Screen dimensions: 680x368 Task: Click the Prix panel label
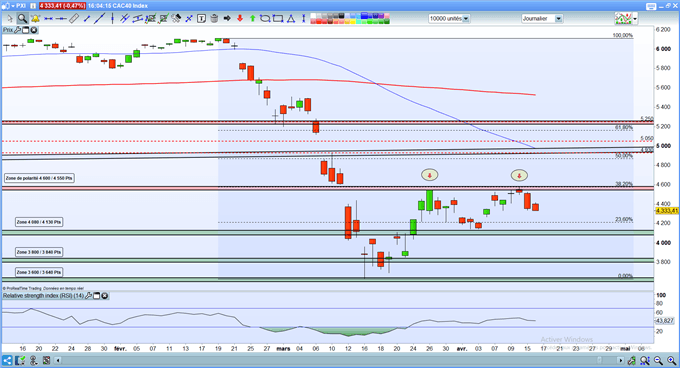pyautogui.click(x=8, y=30)
